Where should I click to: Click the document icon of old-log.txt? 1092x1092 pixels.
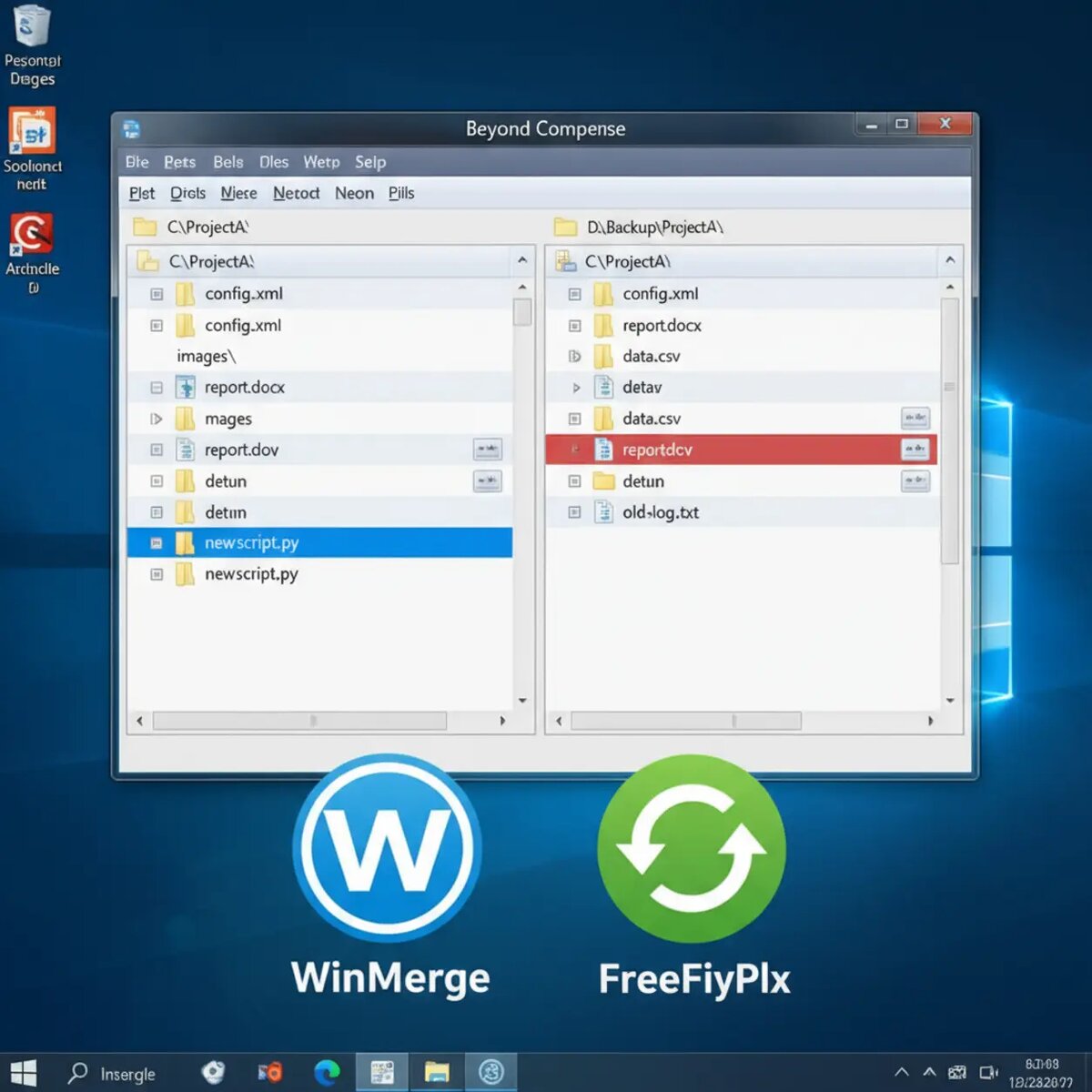coord(603,512)
